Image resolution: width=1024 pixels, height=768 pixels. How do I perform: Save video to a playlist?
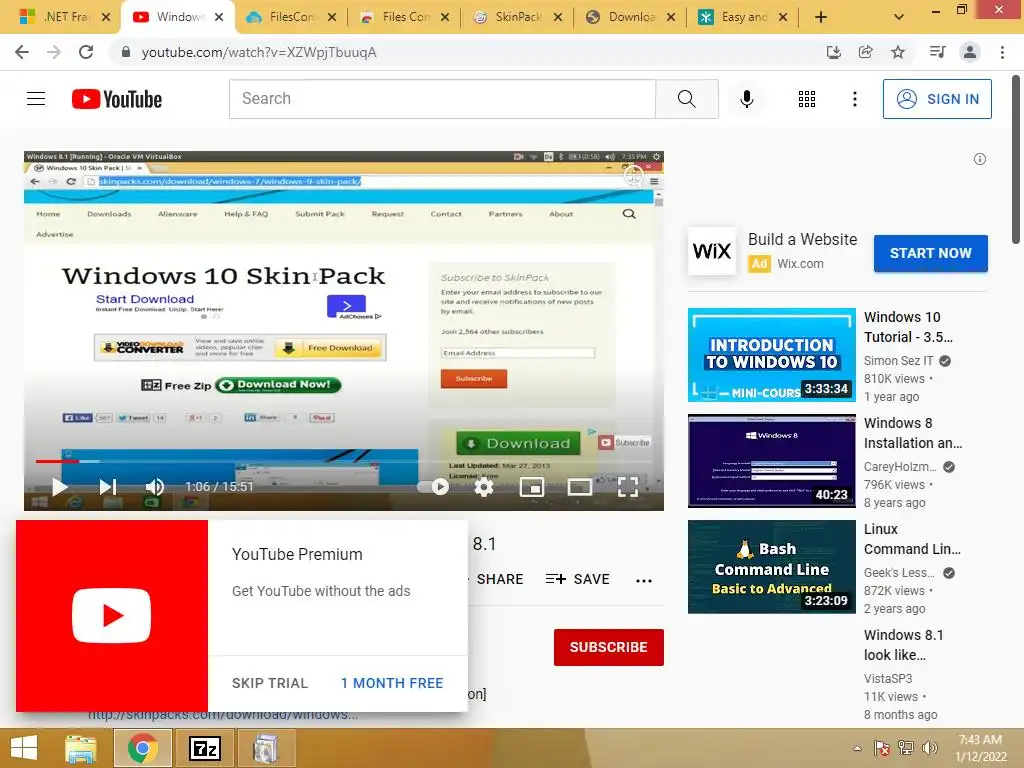click(577, 579)
